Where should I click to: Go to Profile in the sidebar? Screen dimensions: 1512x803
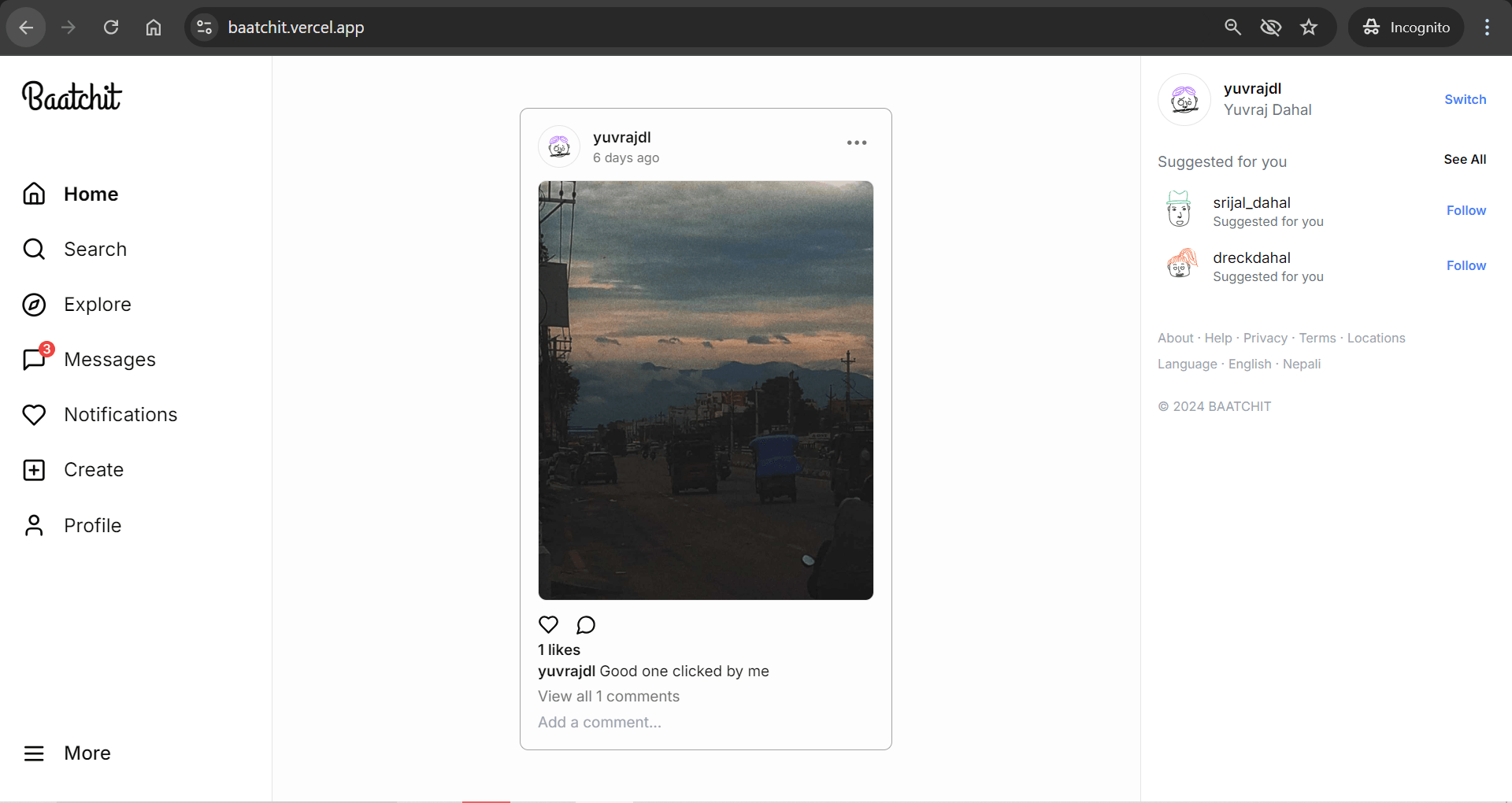pos(72,525)
